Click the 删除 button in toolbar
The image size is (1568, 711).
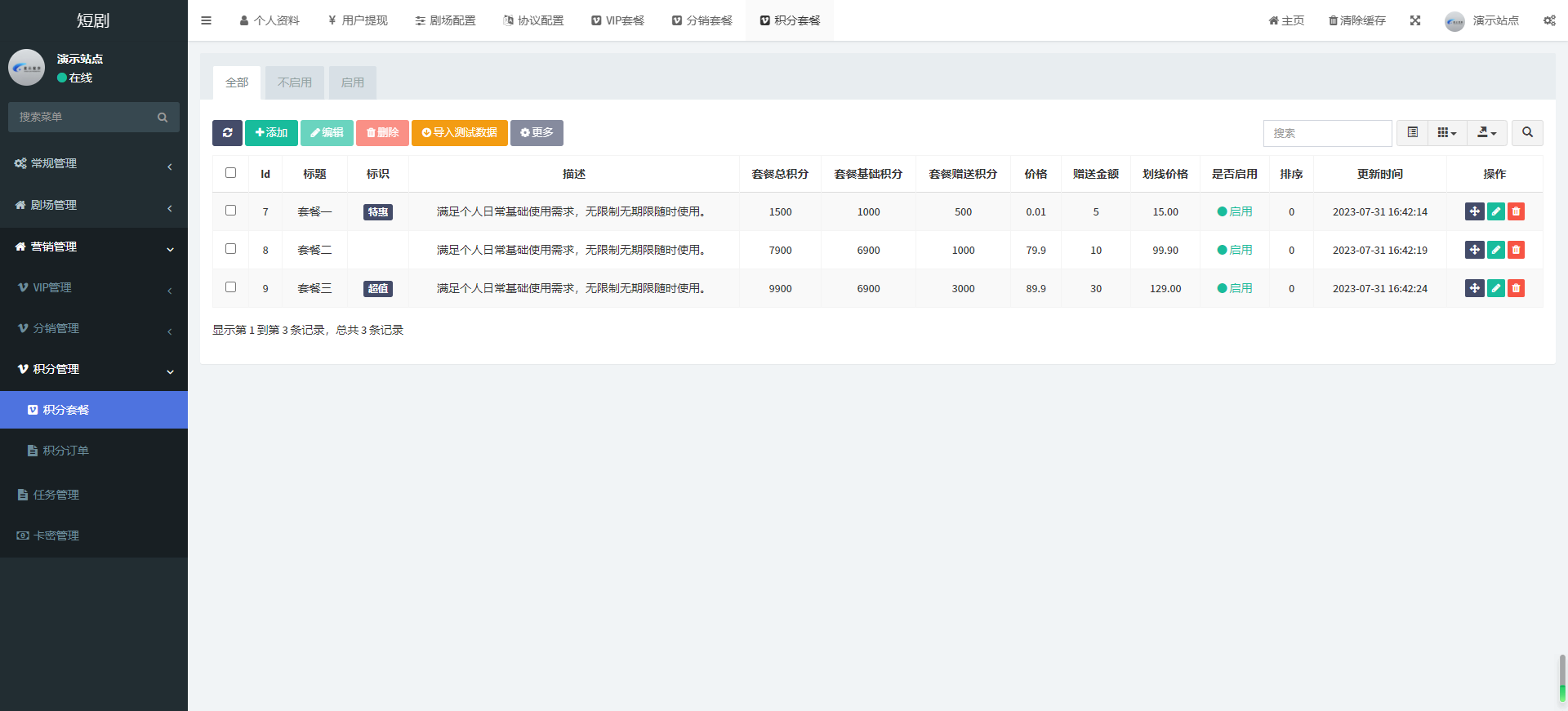click(382, 133)
